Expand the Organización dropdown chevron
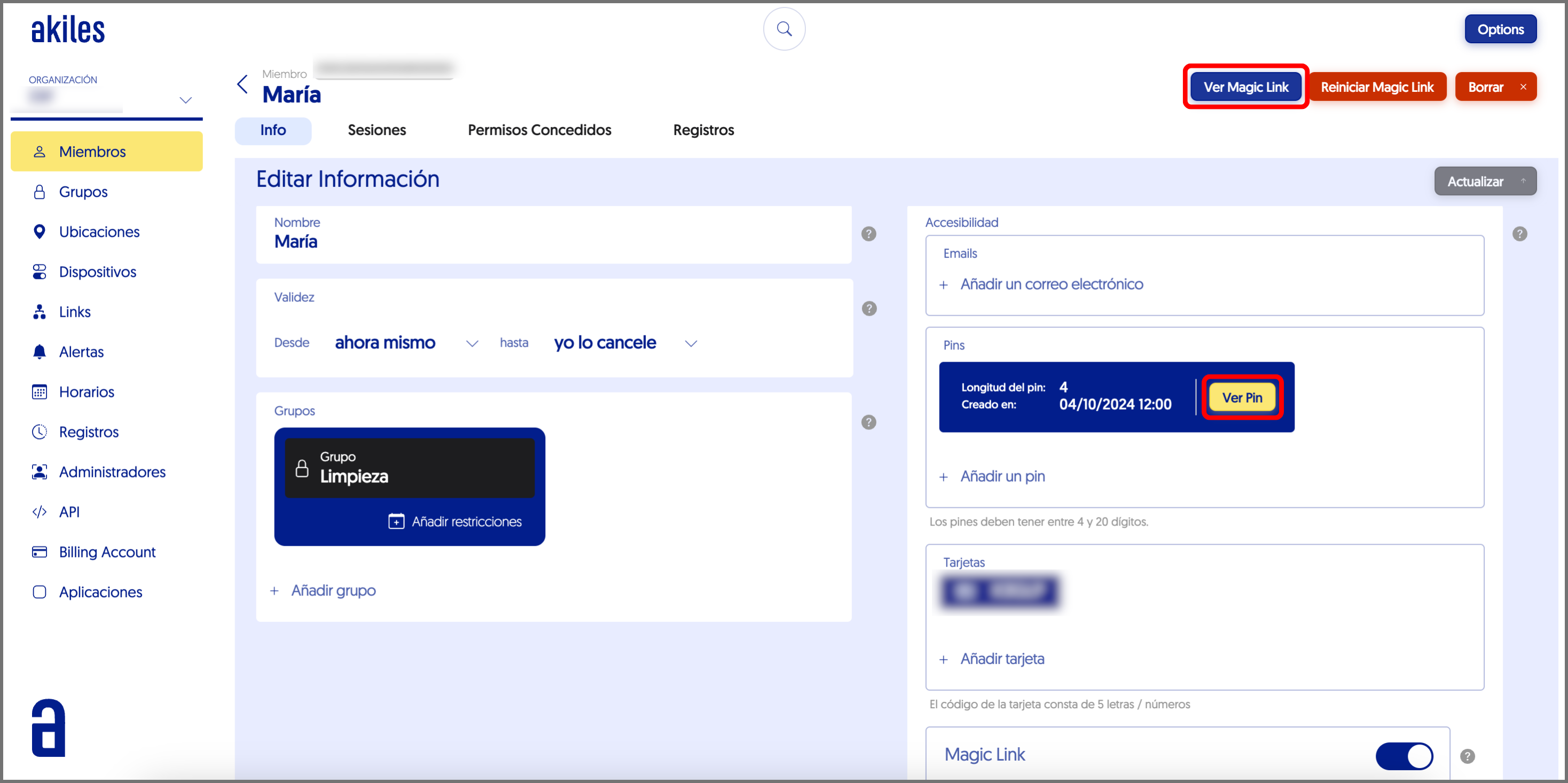This screenshot has width=1568, height=783. pyautogui.click(x=186, y=100)
